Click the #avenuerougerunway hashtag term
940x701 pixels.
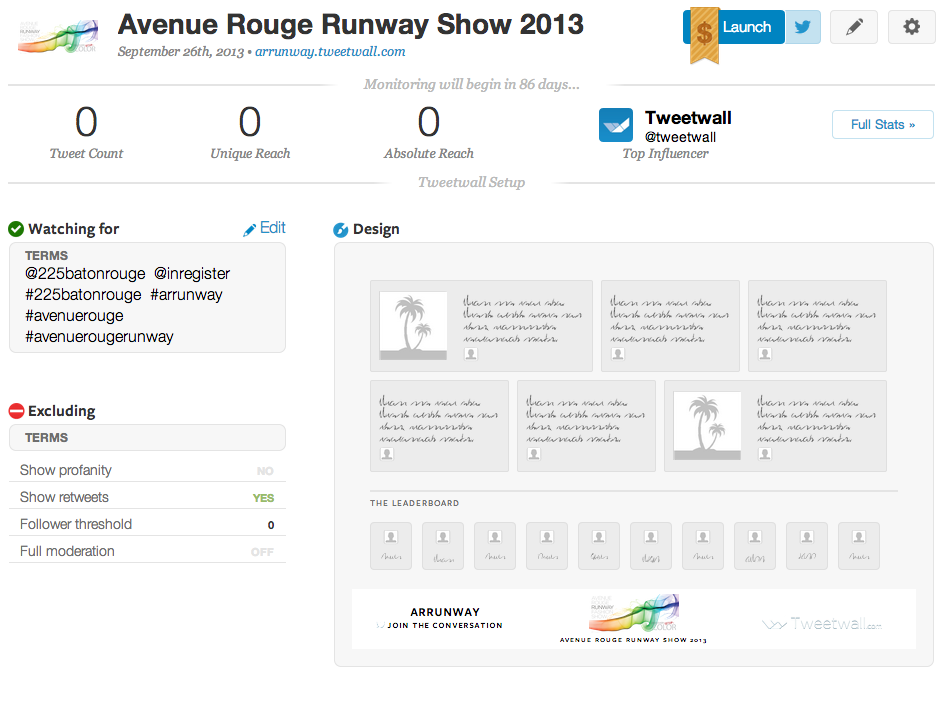coord(99,336)
